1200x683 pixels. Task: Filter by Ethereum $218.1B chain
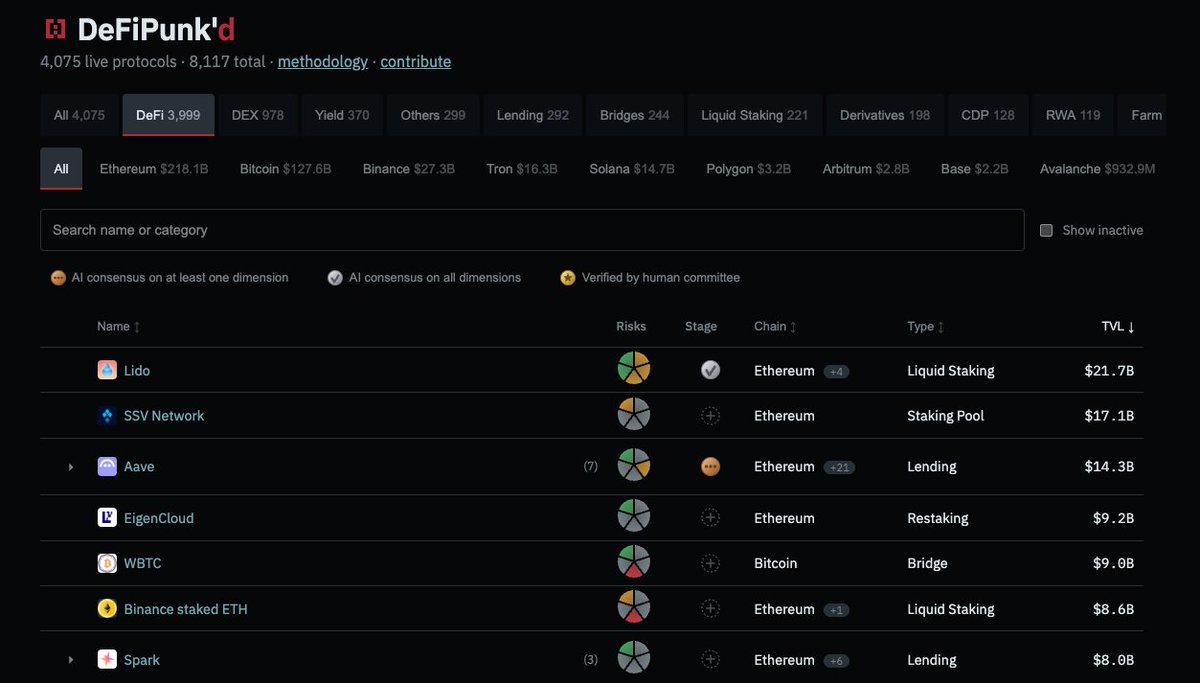tap(154, 169)
